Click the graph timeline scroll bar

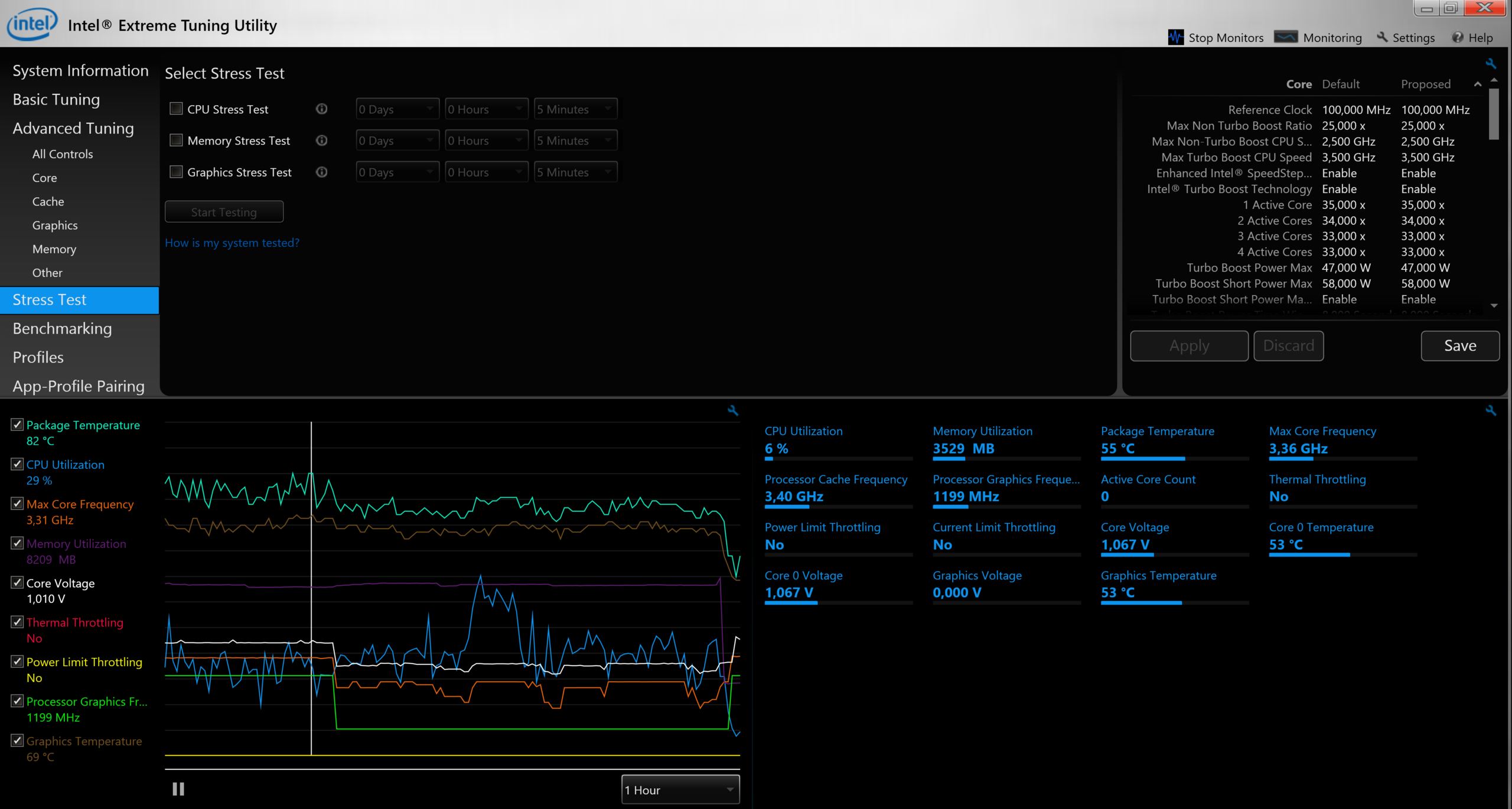click(x=452, y=769)
